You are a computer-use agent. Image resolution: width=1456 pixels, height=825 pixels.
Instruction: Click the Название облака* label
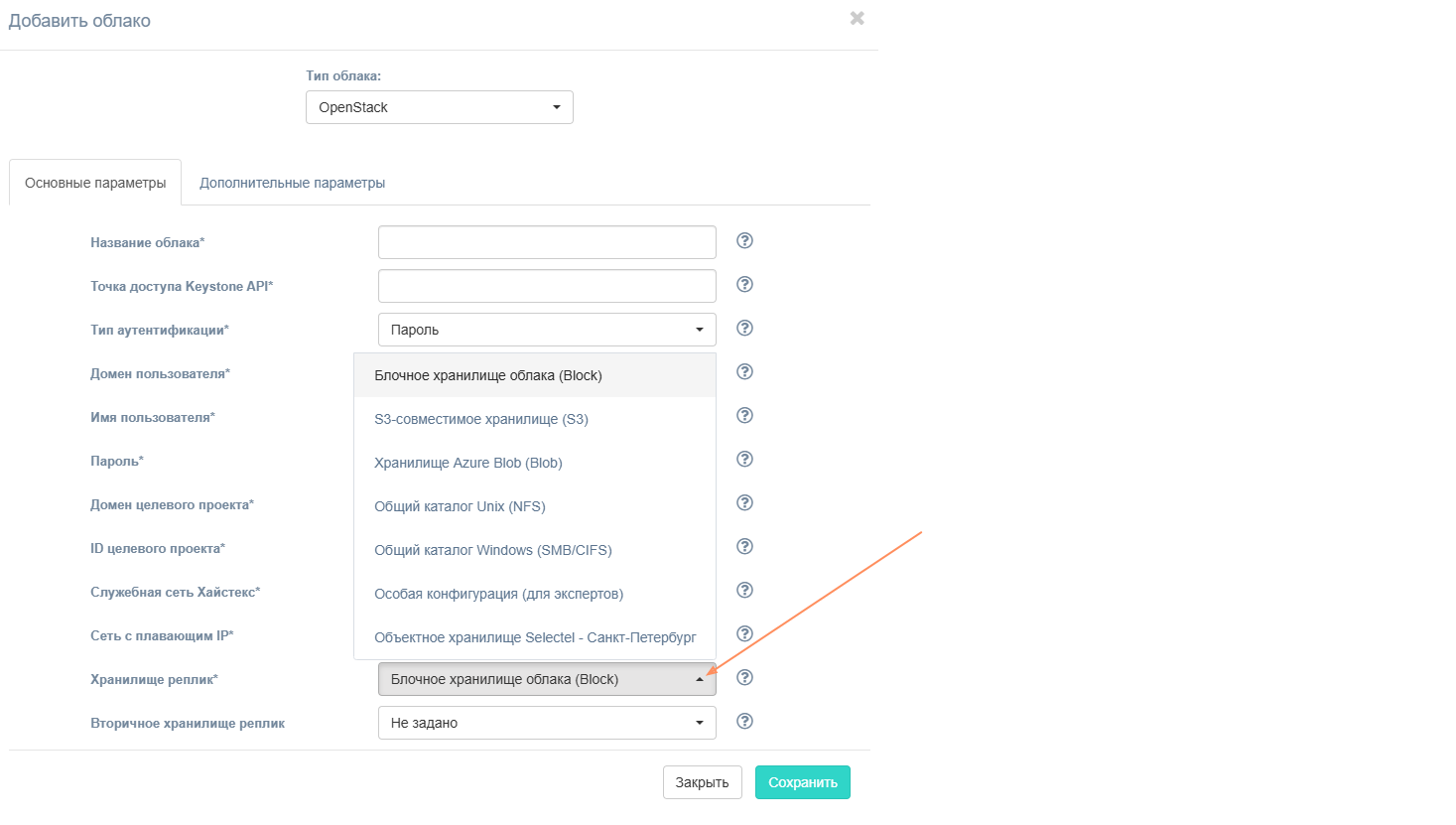coord(148,242)
